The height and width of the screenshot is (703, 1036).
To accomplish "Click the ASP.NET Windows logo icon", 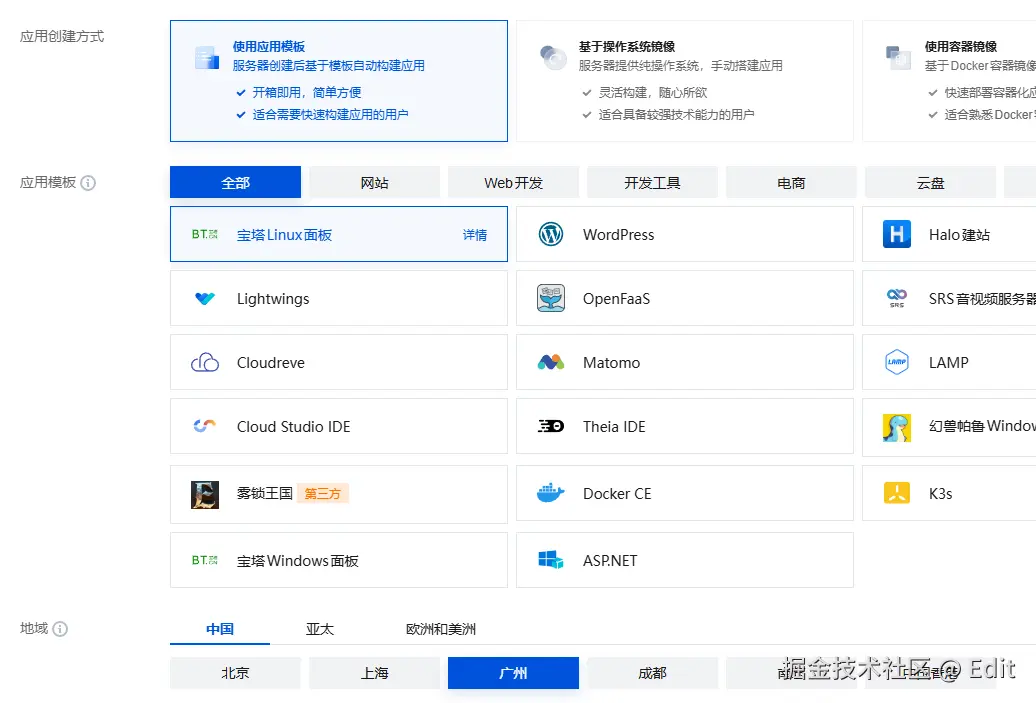I will tap(551, 560).
